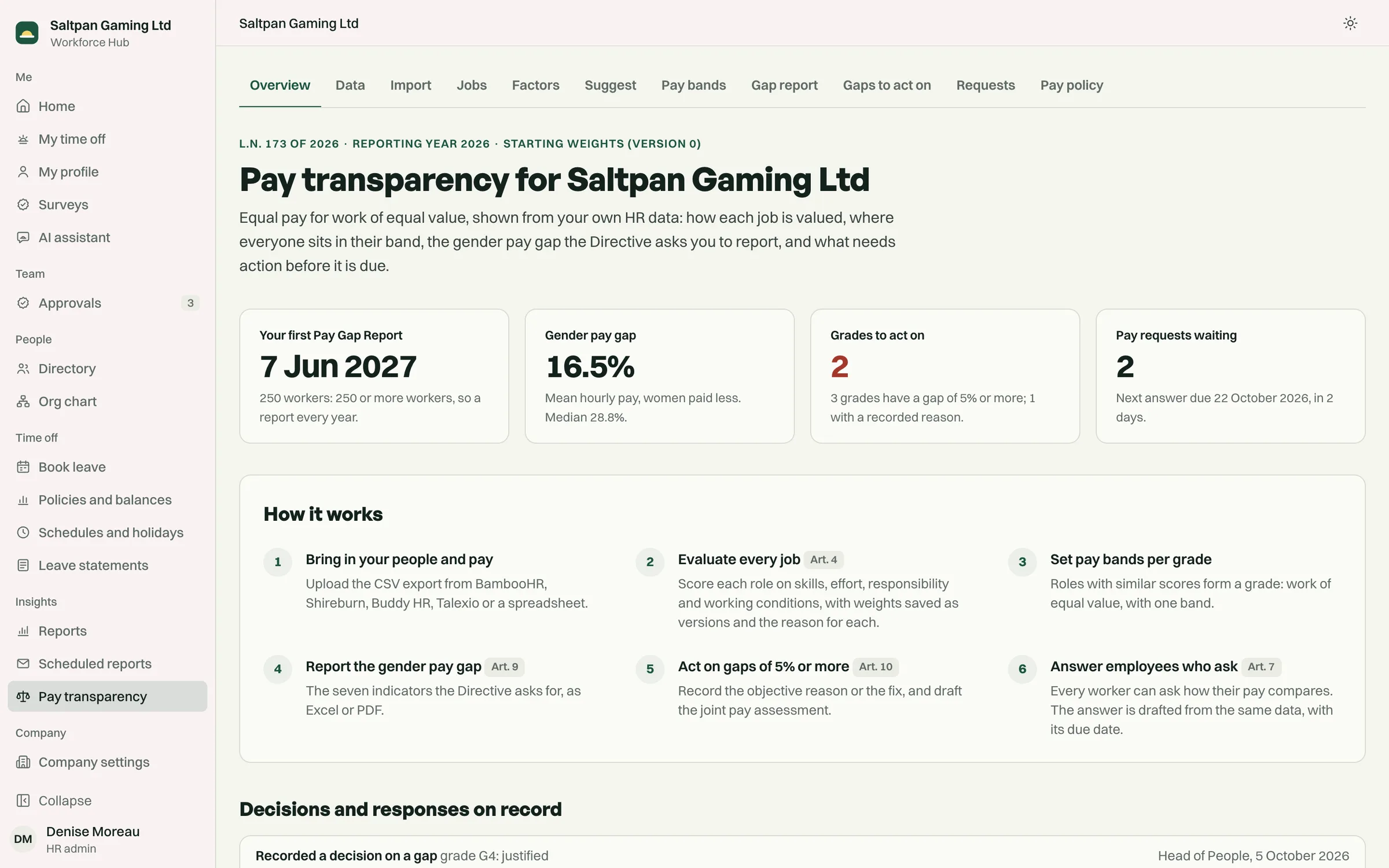Click the Approvals check-badge icon

[23, 303]
